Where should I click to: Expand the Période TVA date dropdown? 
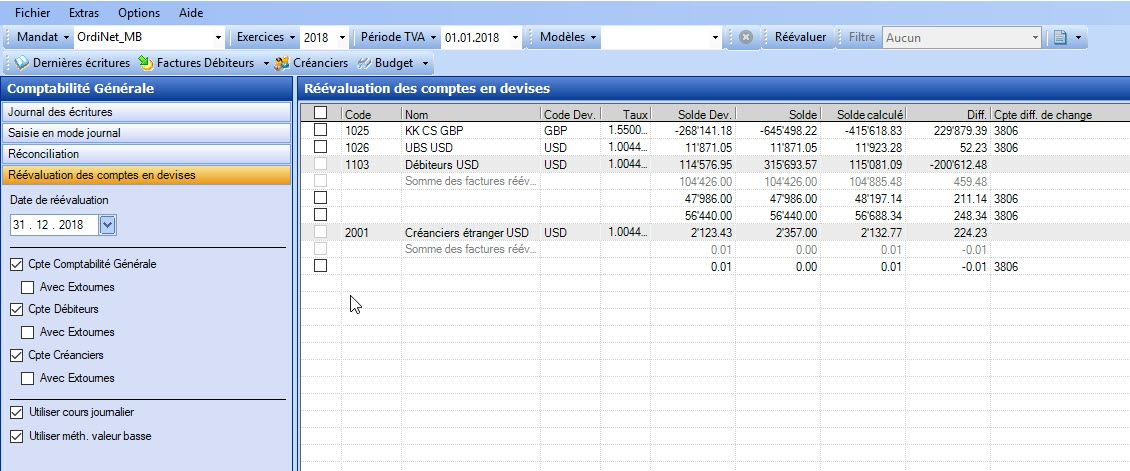[x=515, y=37]
